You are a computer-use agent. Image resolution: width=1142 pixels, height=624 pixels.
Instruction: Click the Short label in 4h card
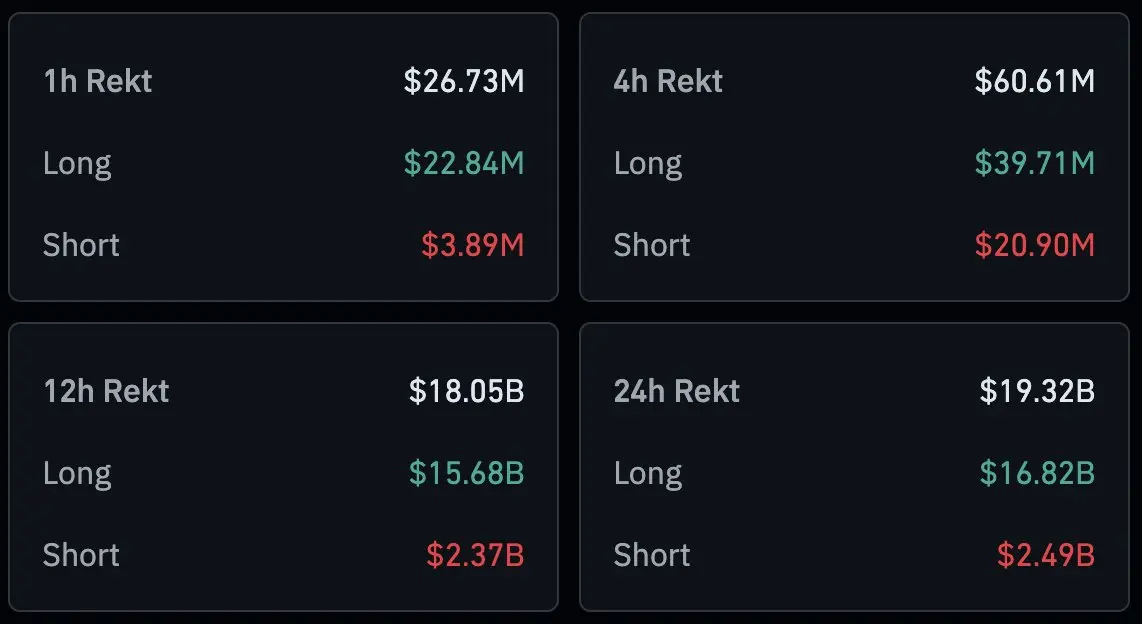coord(651,245)
